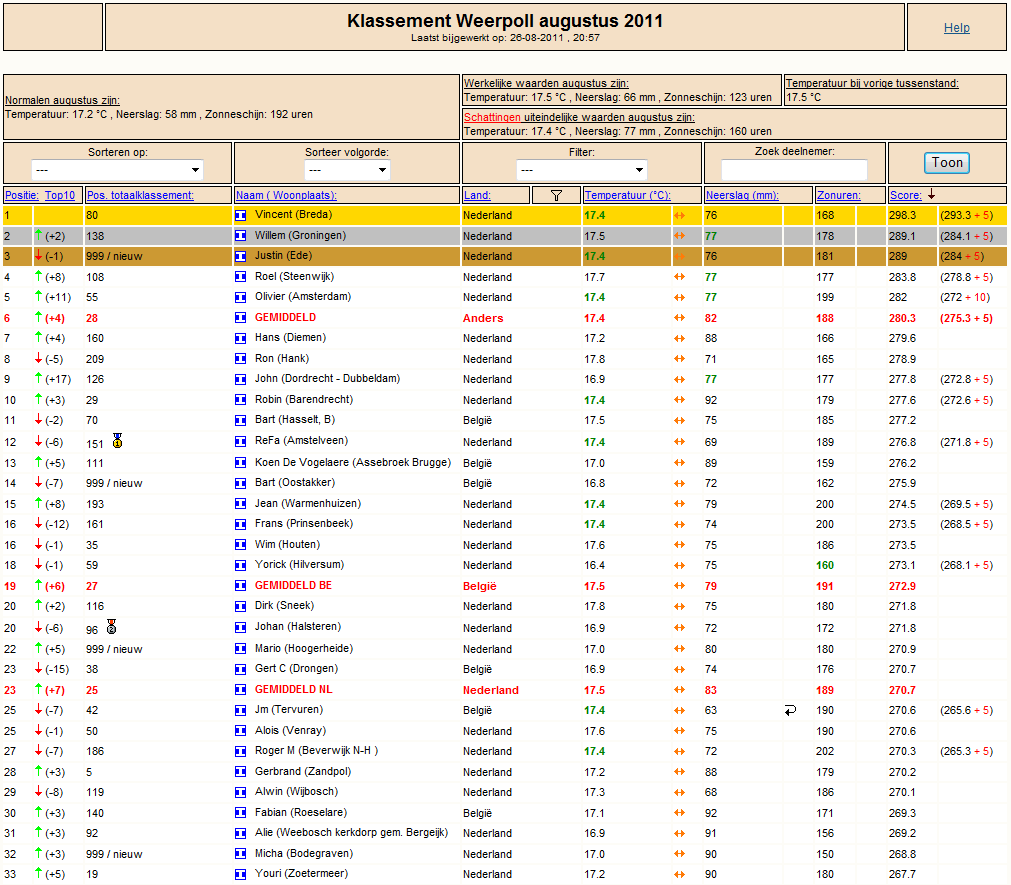This screenshot has height=885, width=1011.
Task: Open the Help link
Action: click(x=957, y=28)
